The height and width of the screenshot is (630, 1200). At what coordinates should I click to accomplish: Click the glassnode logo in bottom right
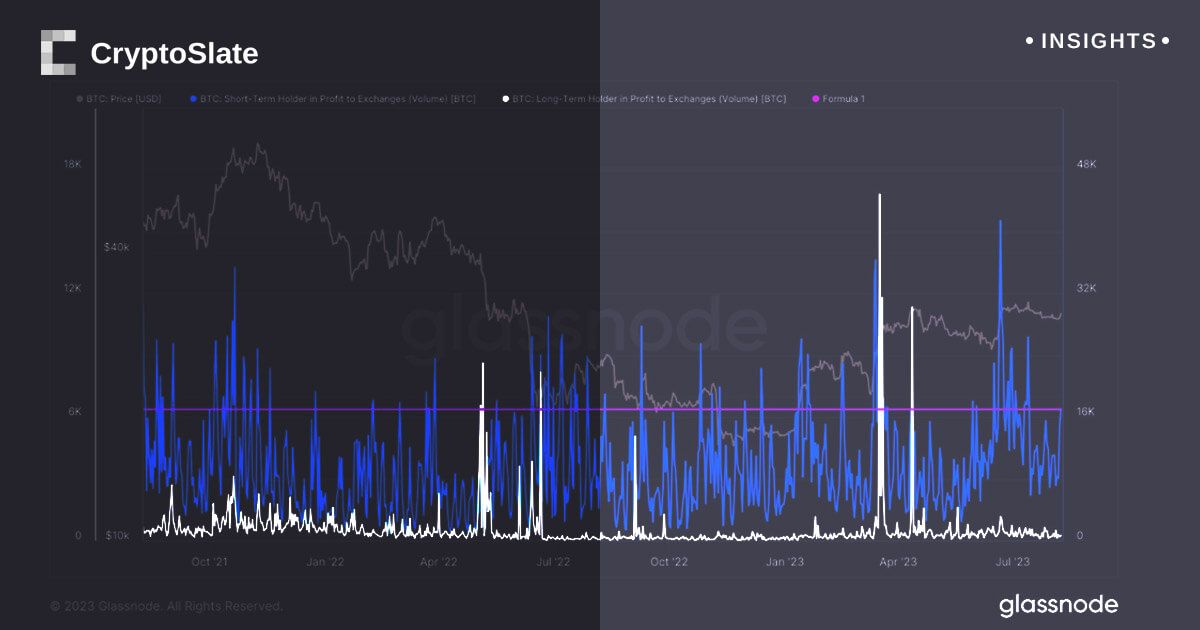pyautogui.click(x=1058, y=605)
